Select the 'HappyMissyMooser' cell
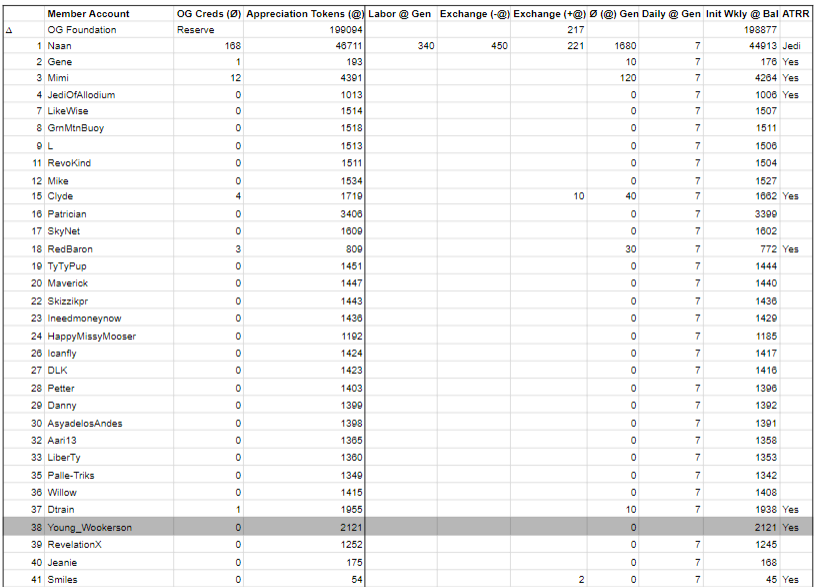 coord(92,336)
